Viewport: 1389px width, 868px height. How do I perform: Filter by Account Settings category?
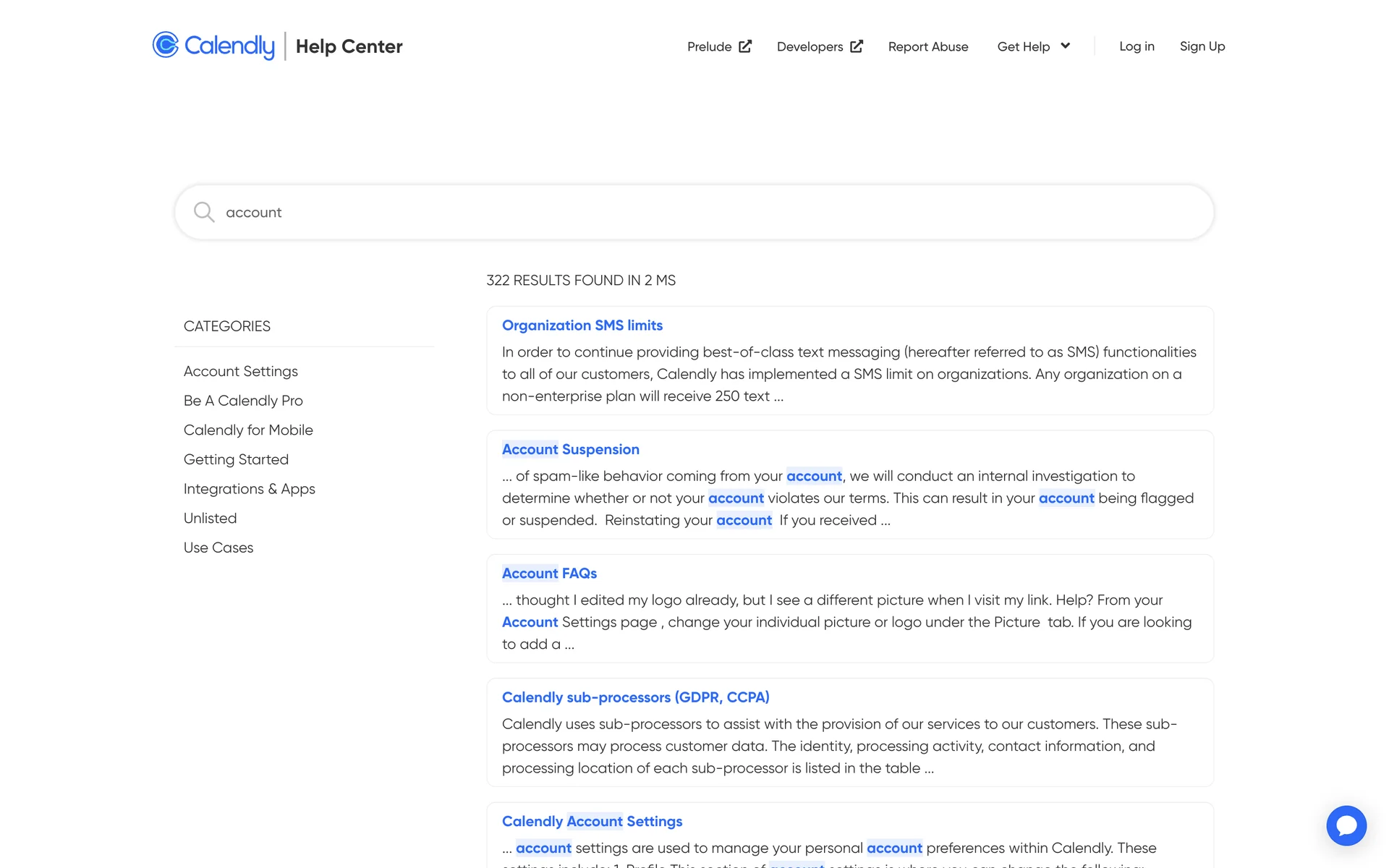point(240,371)
